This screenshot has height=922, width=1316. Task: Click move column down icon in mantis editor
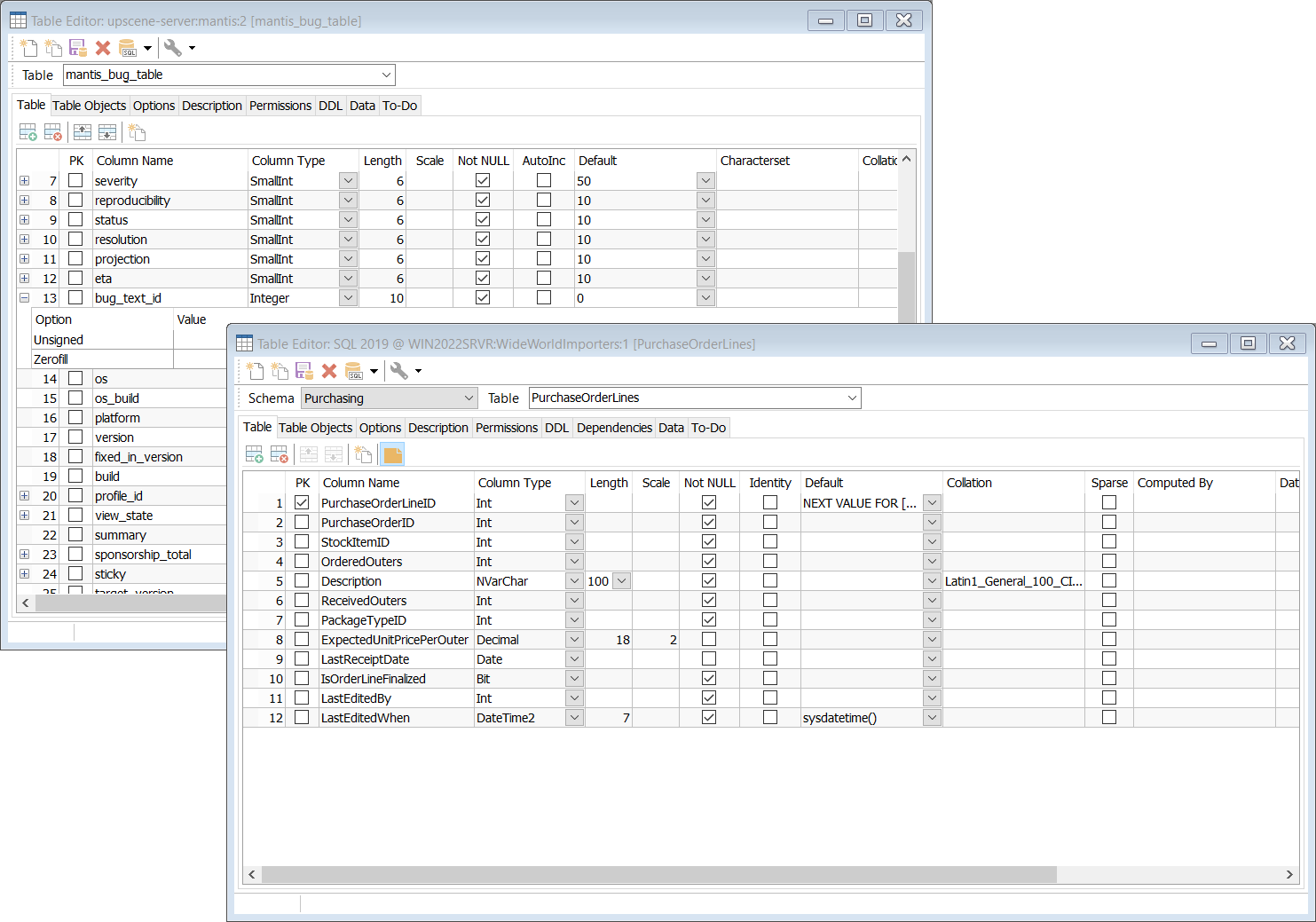point(107,133)
